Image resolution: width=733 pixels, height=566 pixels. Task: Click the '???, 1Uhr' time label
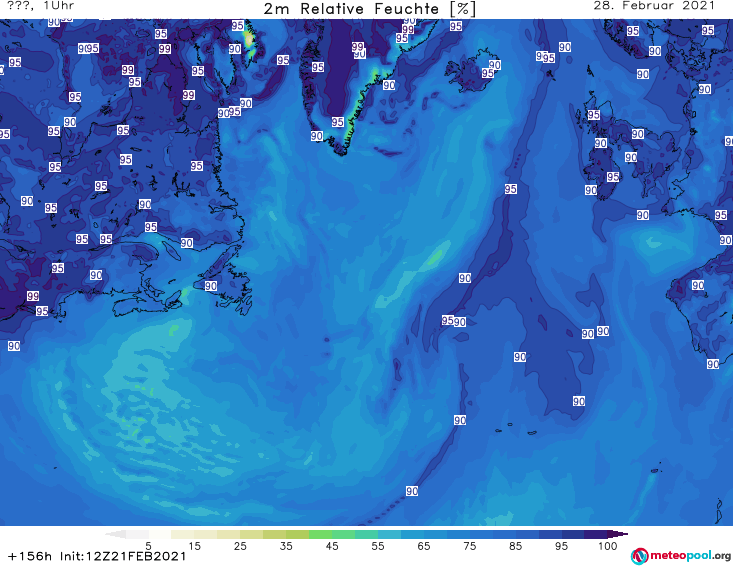pyautogui.click(x=41, y=6)
